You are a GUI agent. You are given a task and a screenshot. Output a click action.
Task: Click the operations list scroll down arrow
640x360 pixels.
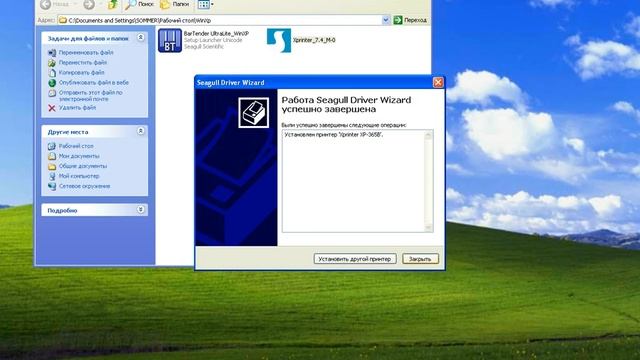(x=428, y=227)
